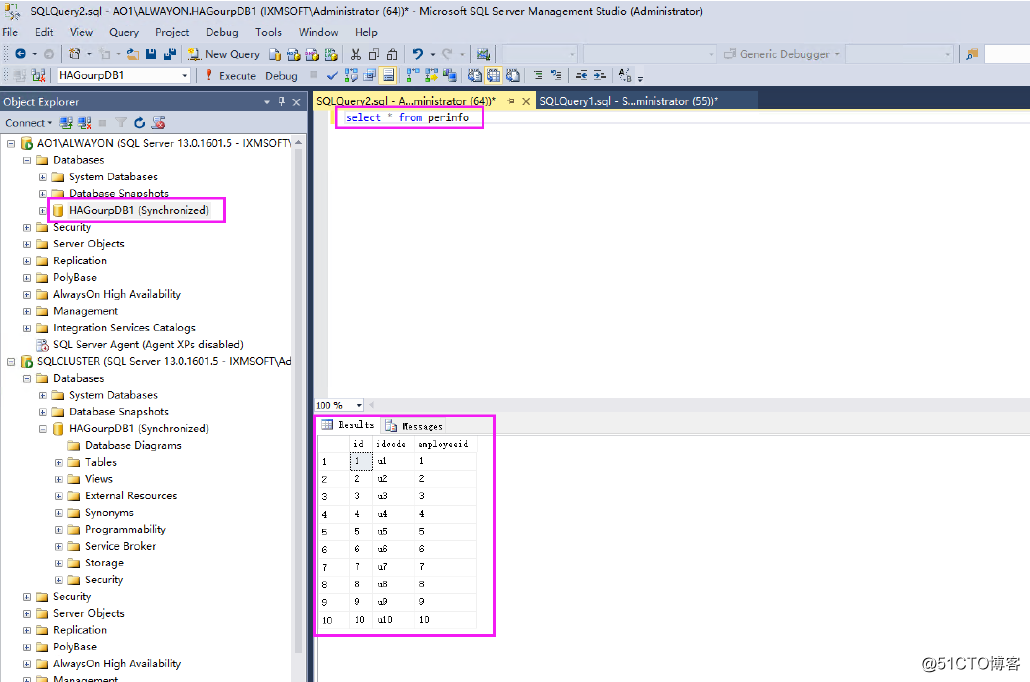Click the Undo arrow icon

417,54
